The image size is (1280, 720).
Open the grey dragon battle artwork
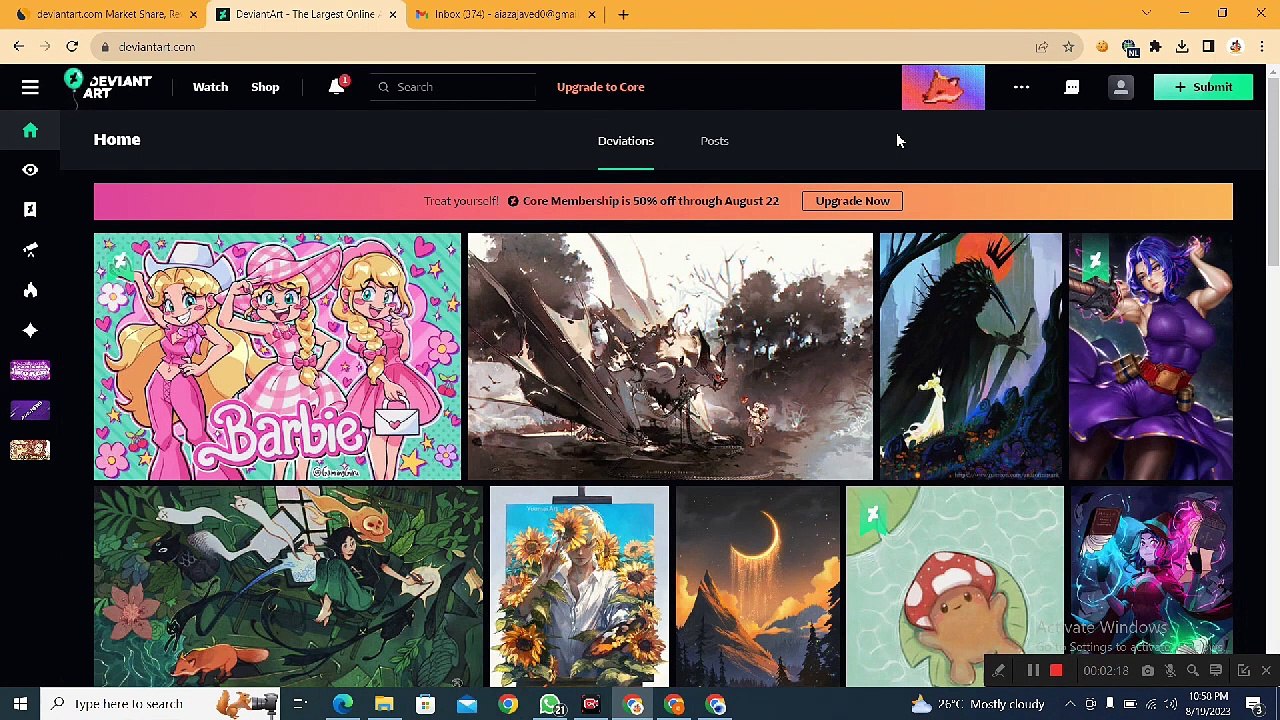pyautogui.click(x=670, y=356)
